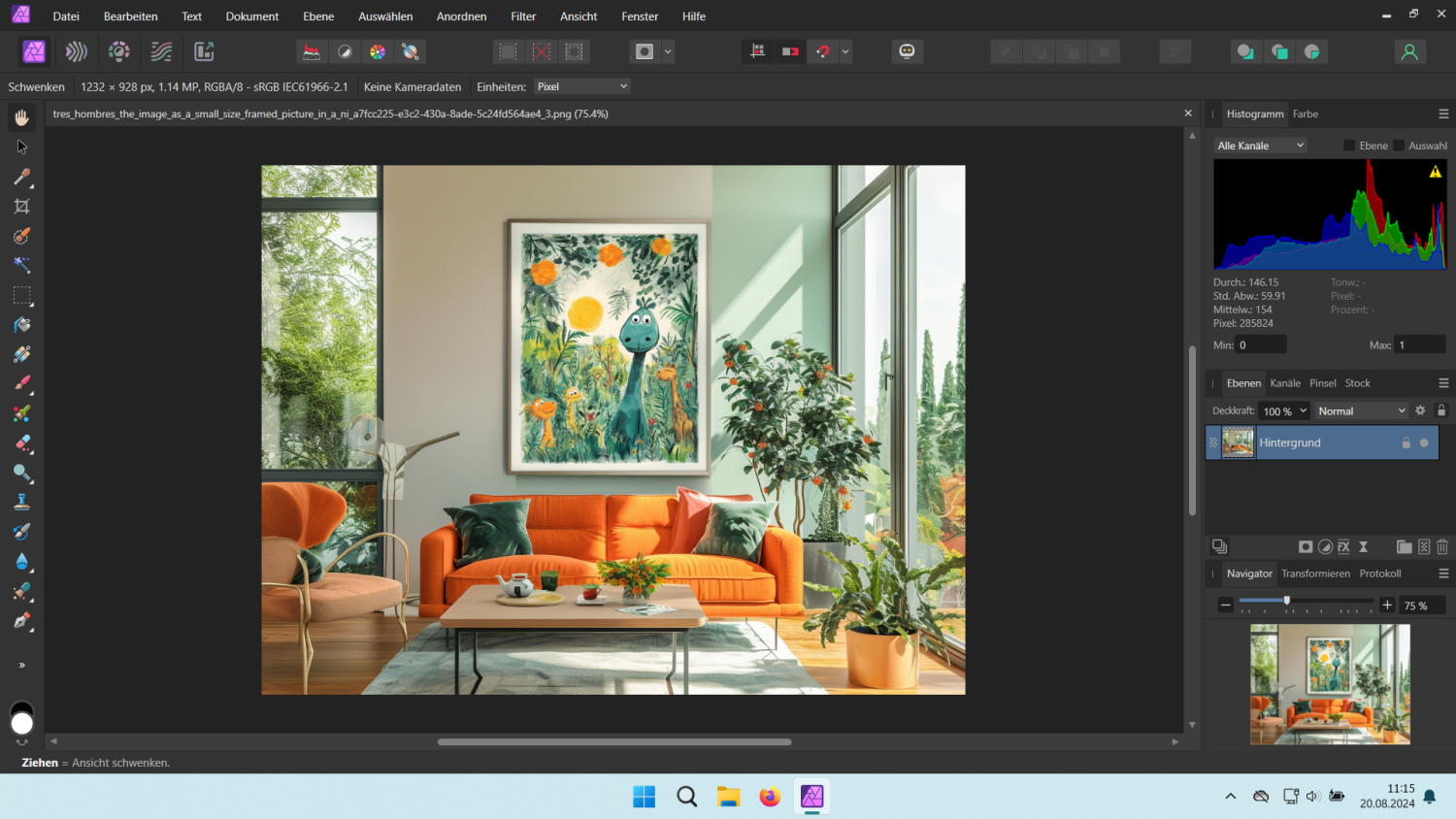Click the Navigator zoom slider handle
Image resolution: width=1456 pixels, height=819 pixels.
coord(1287,602)
